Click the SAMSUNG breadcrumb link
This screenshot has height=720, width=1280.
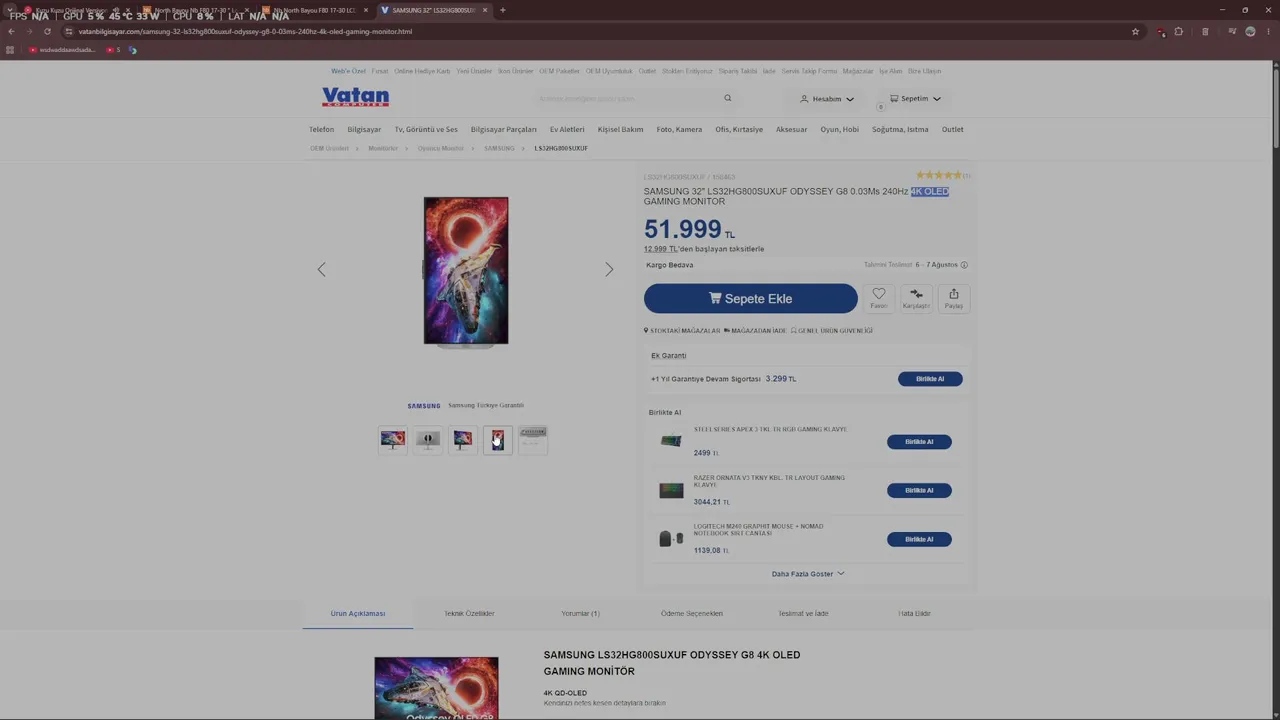click(x=499, y=148)
